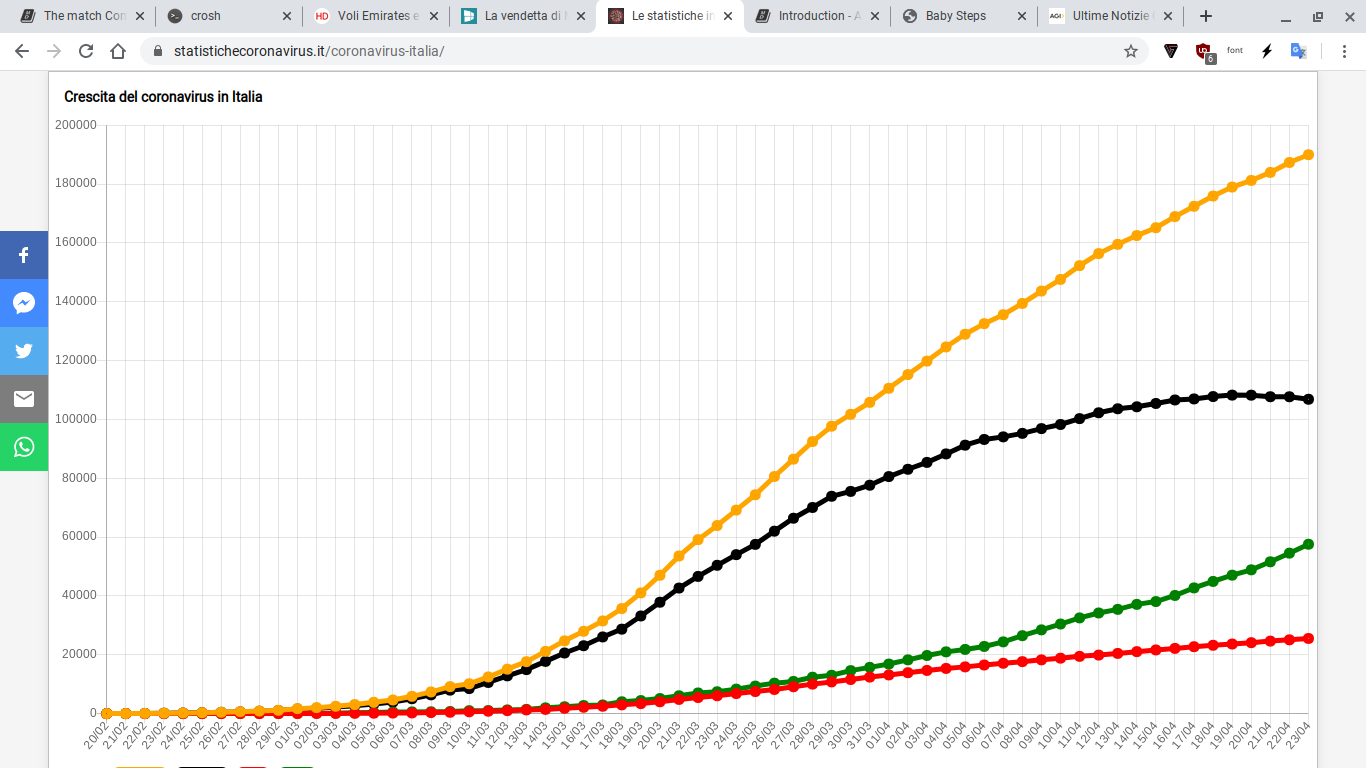The width and height of the screenshot is (1366, 768).
Task: Switch to the crosh tab
Action: 229,16
